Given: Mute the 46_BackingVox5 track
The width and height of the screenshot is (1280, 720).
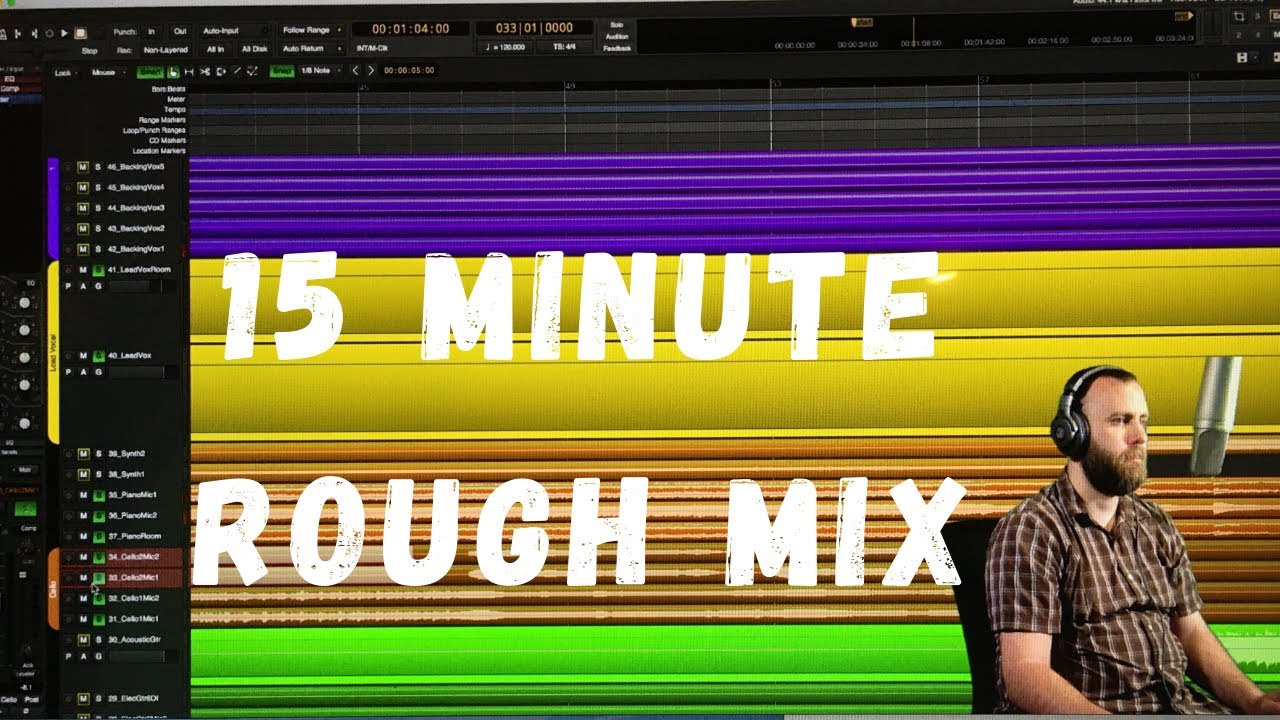Looking at the screenshot, I should pos(83,166).
